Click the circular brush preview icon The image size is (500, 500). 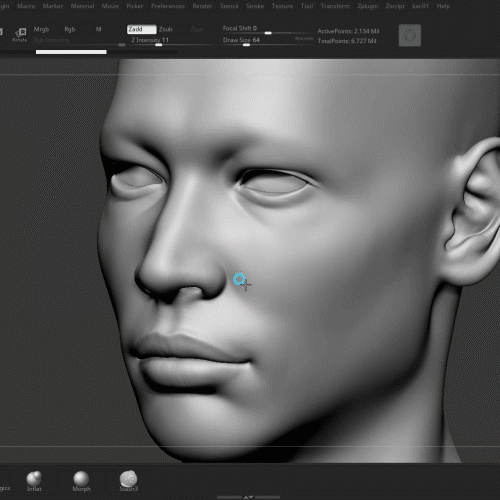tap(410, 35)
